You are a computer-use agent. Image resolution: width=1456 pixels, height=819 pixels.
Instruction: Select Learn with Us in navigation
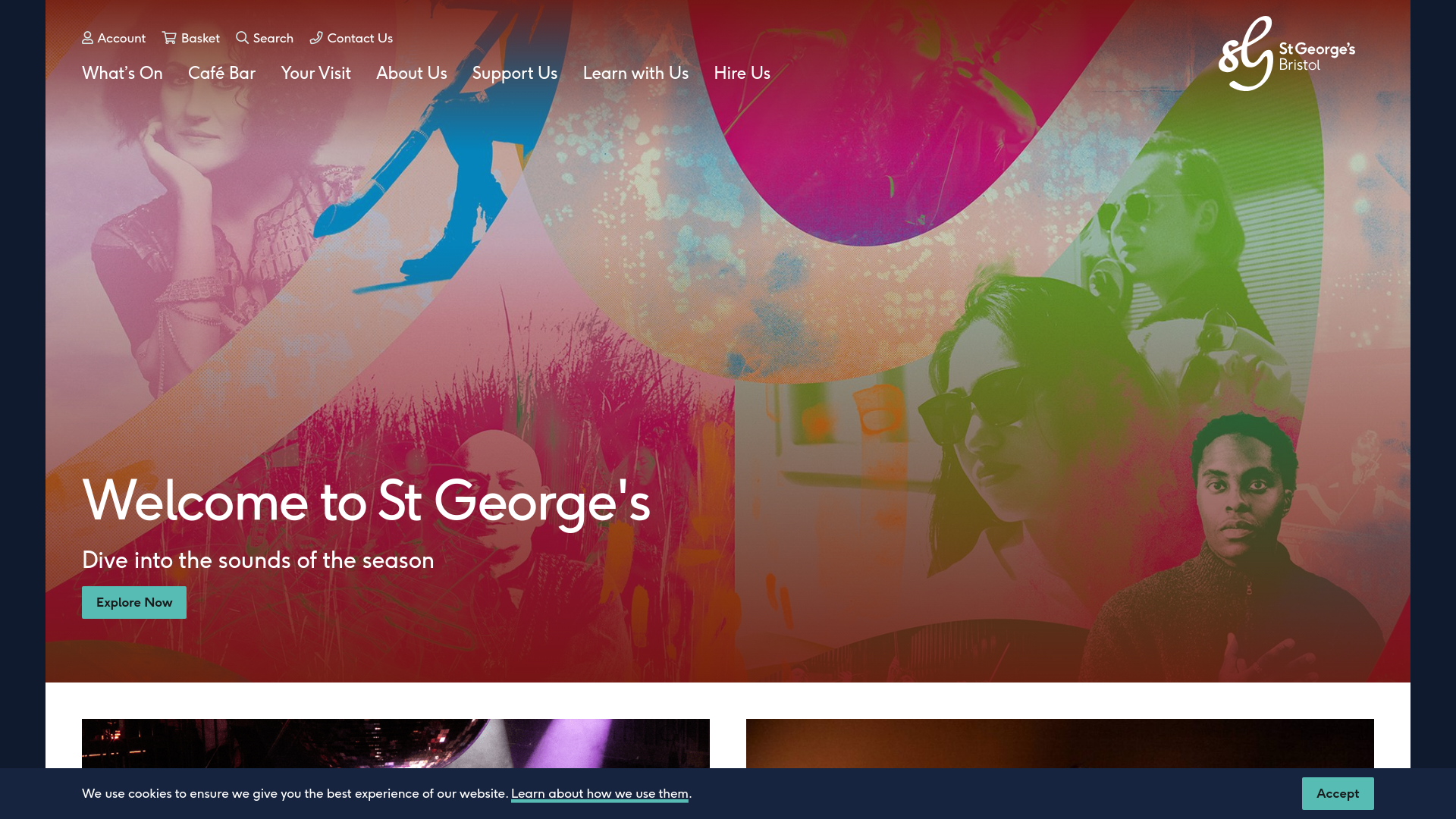tap(635, 73)
